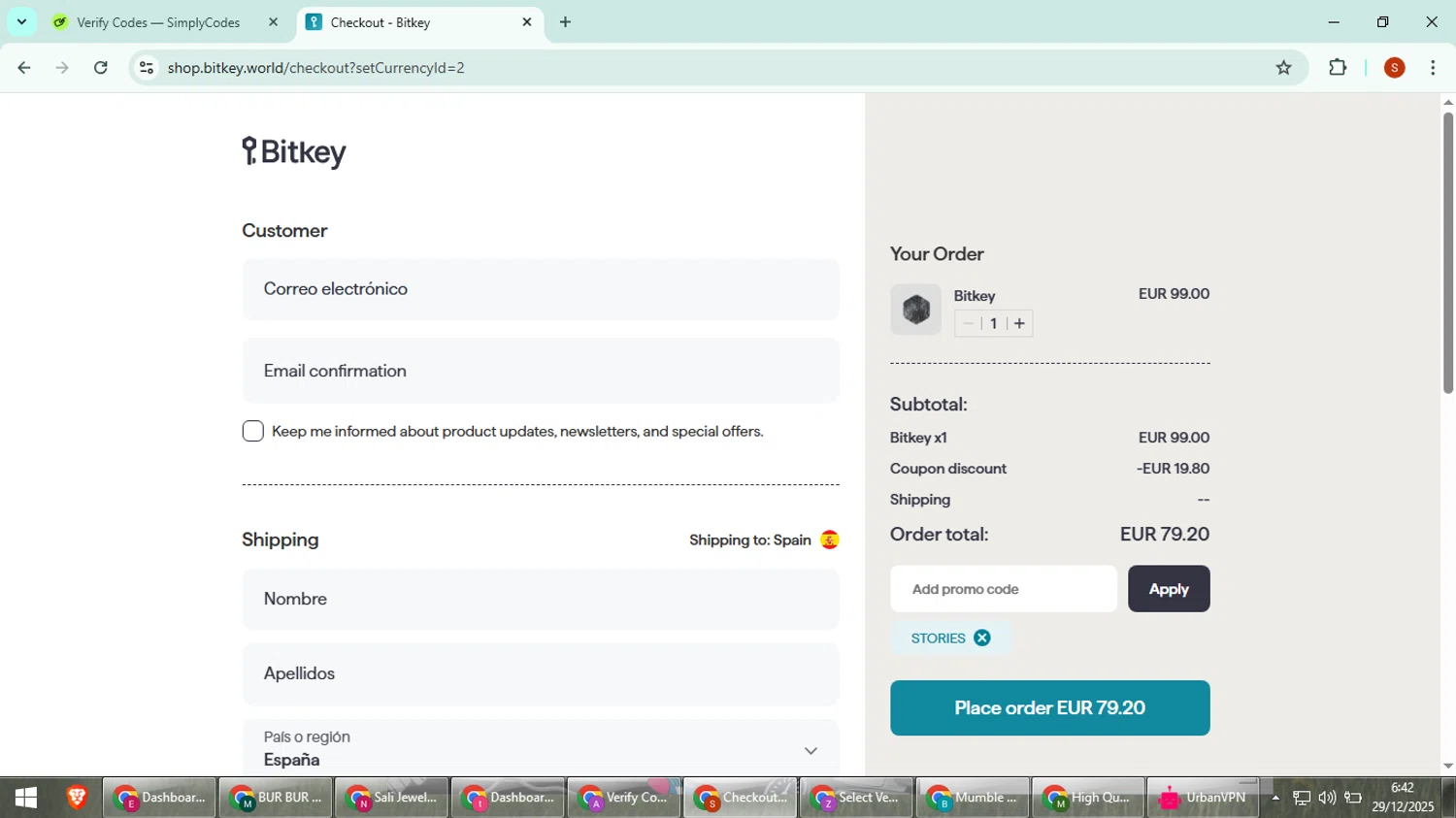Apply the promo code
Screen dimensions: 1456x818
(1169, 589)
